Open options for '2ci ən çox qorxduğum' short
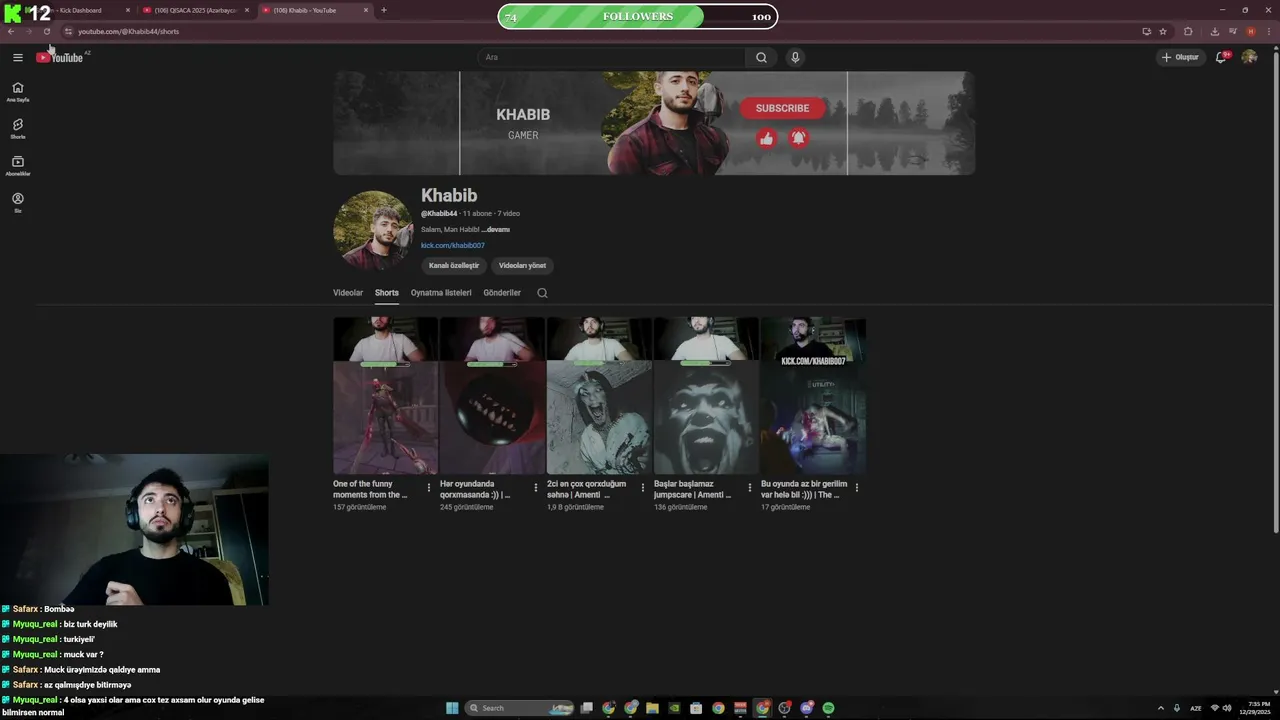Screen dimensions: 1280x720 point(643,488)
